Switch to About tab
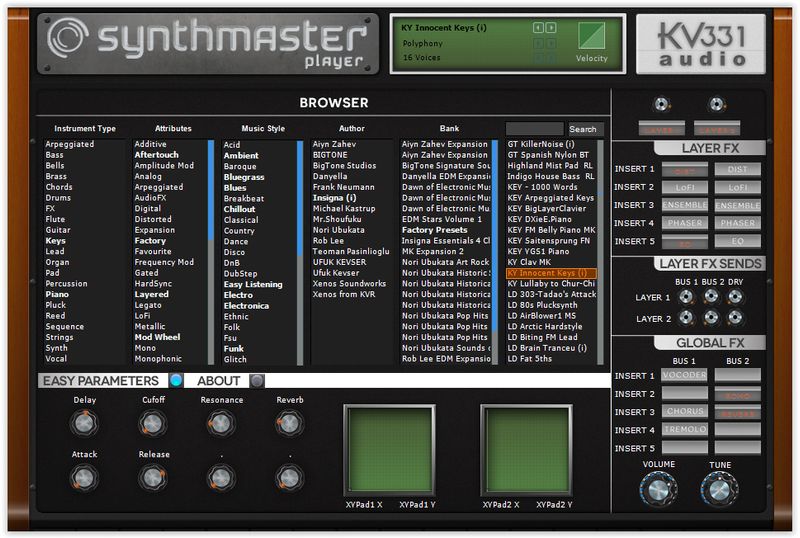800x538 pixels. [x=218, y=381]
